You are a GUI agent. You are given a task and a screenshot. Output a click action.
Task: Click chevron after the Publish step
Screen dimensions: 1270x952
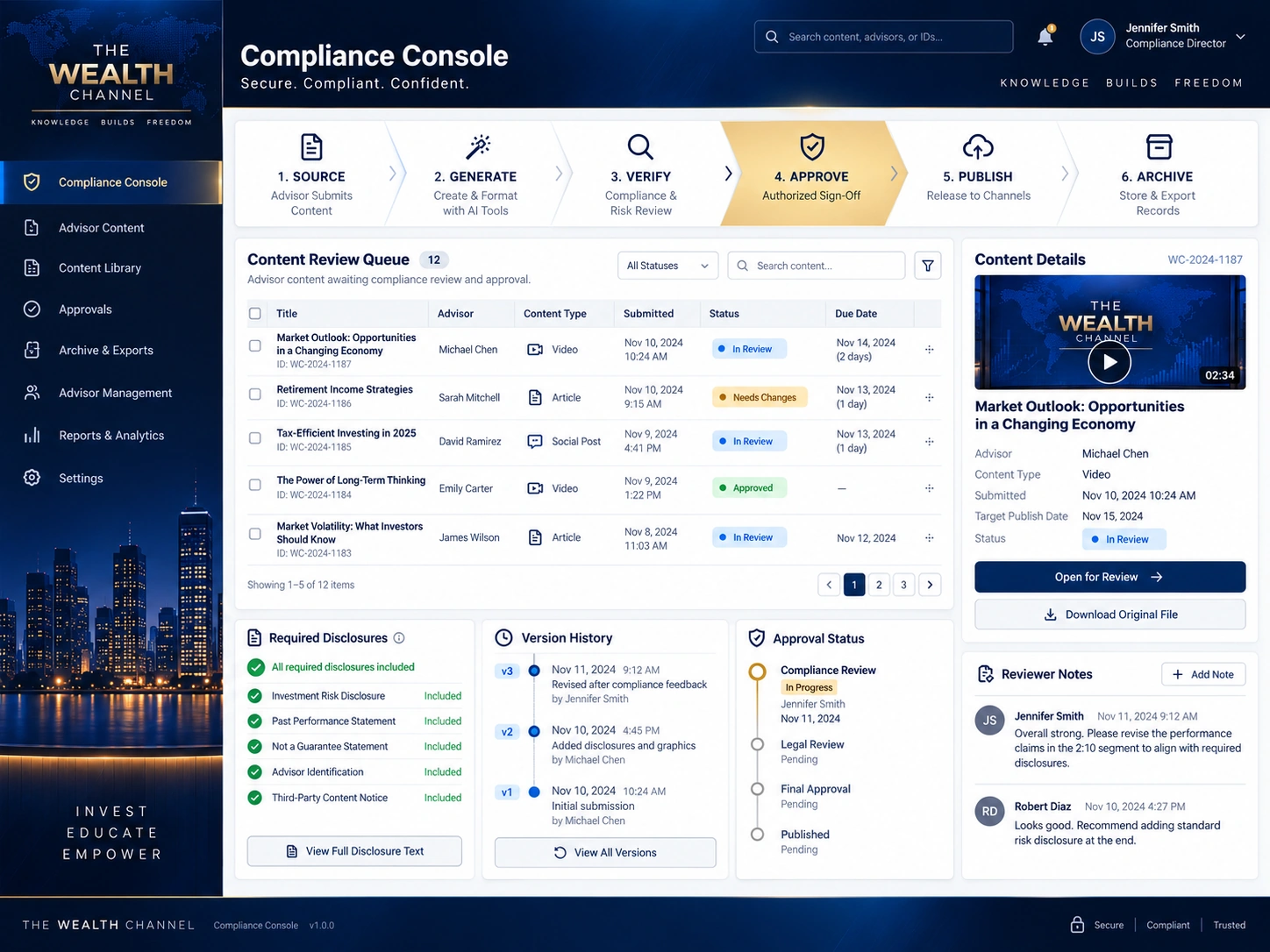click(1065, 174)
